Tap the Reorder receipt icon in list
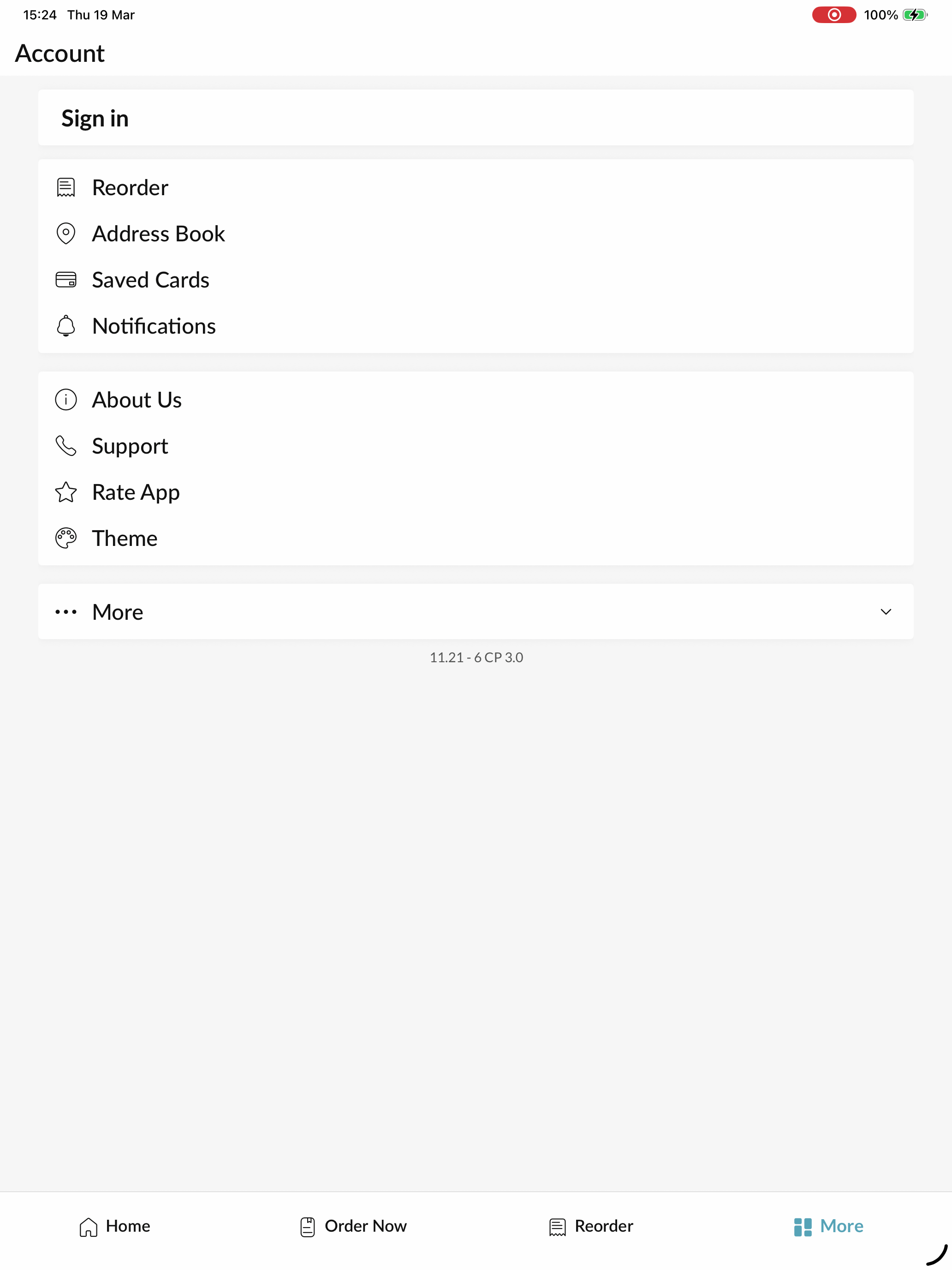This screenshot has height=1270, width=952. click(x=65, y=188)
